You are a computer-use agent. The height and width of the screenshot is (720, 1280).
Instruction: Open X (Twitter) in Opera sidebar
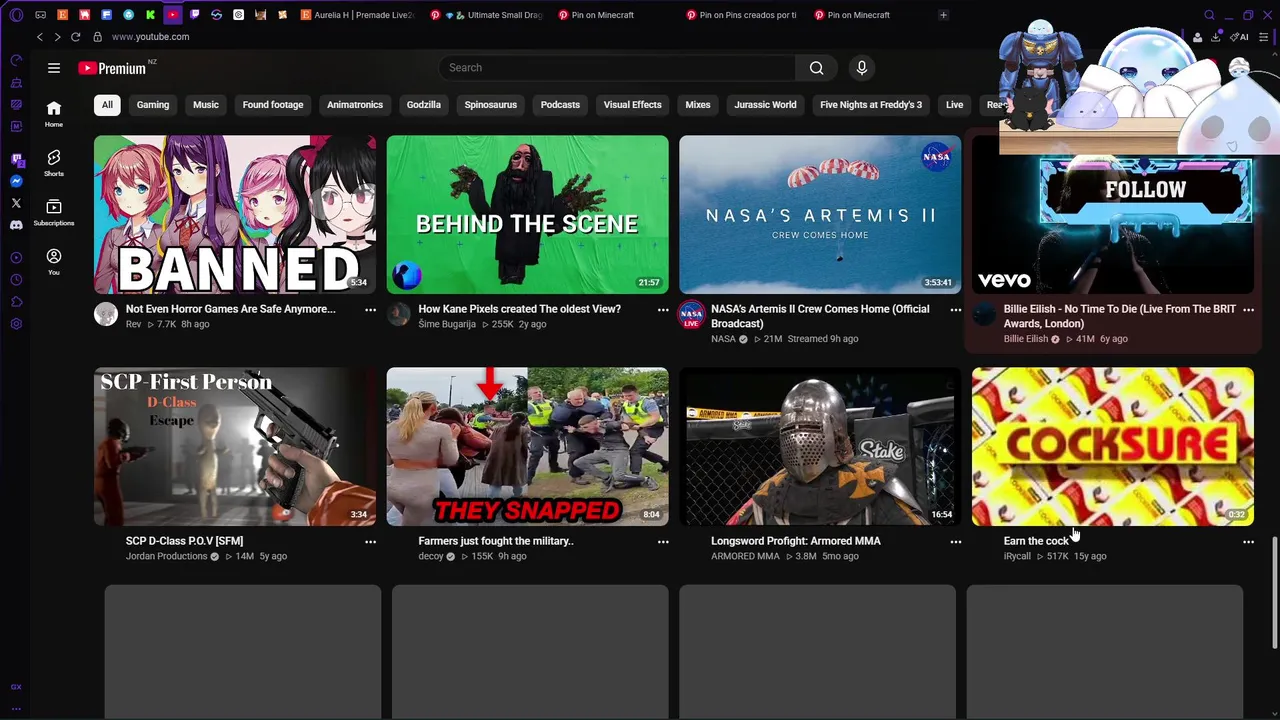pyautogui.click(x=16, y=203)
